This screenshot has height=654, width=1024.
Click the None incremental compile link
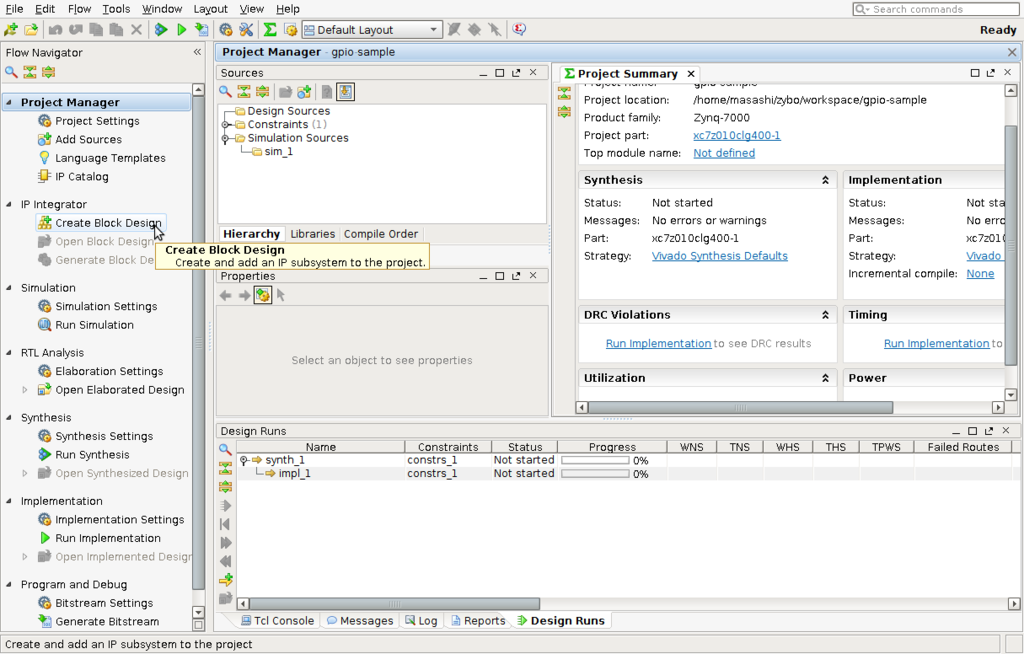point(980,274)
